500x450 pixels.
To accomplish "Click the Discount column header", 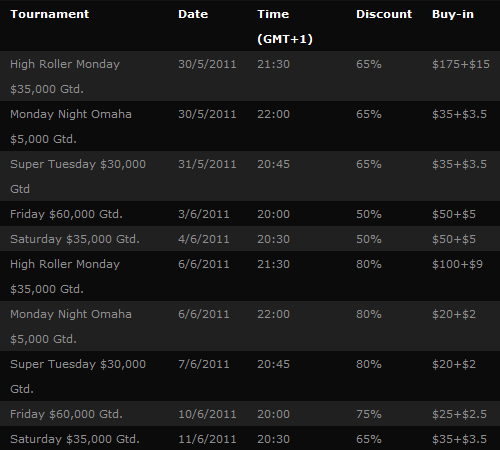I will [x=384, y=14].
